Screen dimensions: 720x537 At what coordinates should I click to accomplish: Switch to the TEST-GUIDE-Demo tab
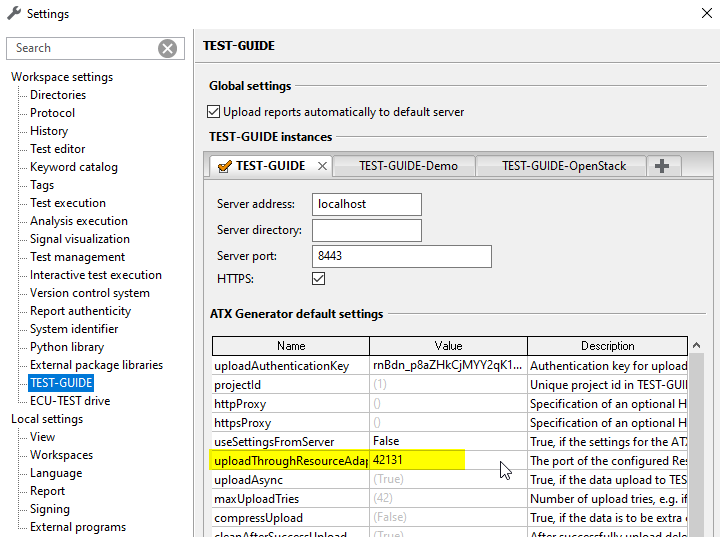(x=408, y=166)
